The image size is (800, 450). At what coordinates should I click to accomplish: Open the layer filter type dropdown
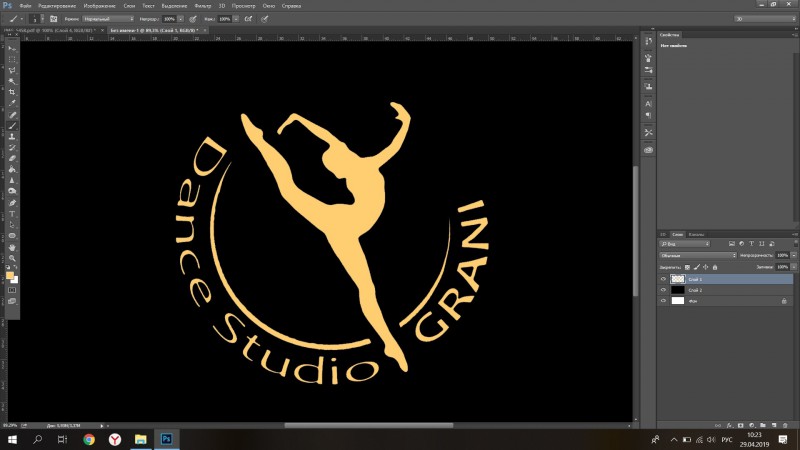point(684,244)
